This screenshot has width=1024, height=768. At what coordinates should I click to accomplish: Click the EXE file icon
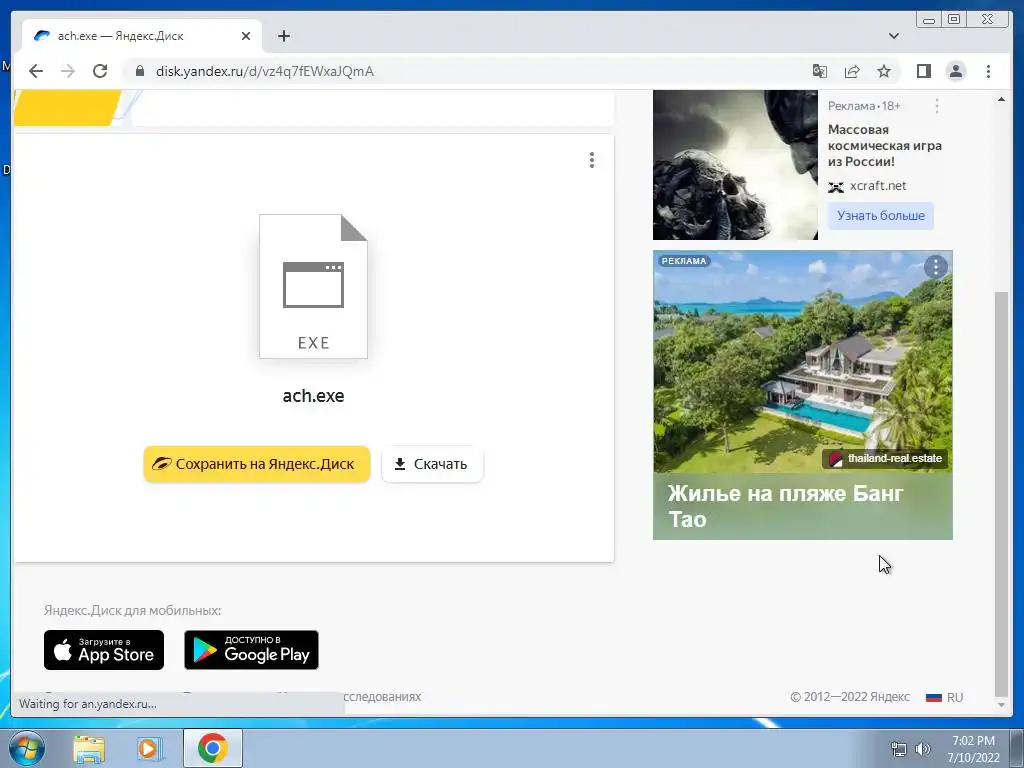(313, 286)
